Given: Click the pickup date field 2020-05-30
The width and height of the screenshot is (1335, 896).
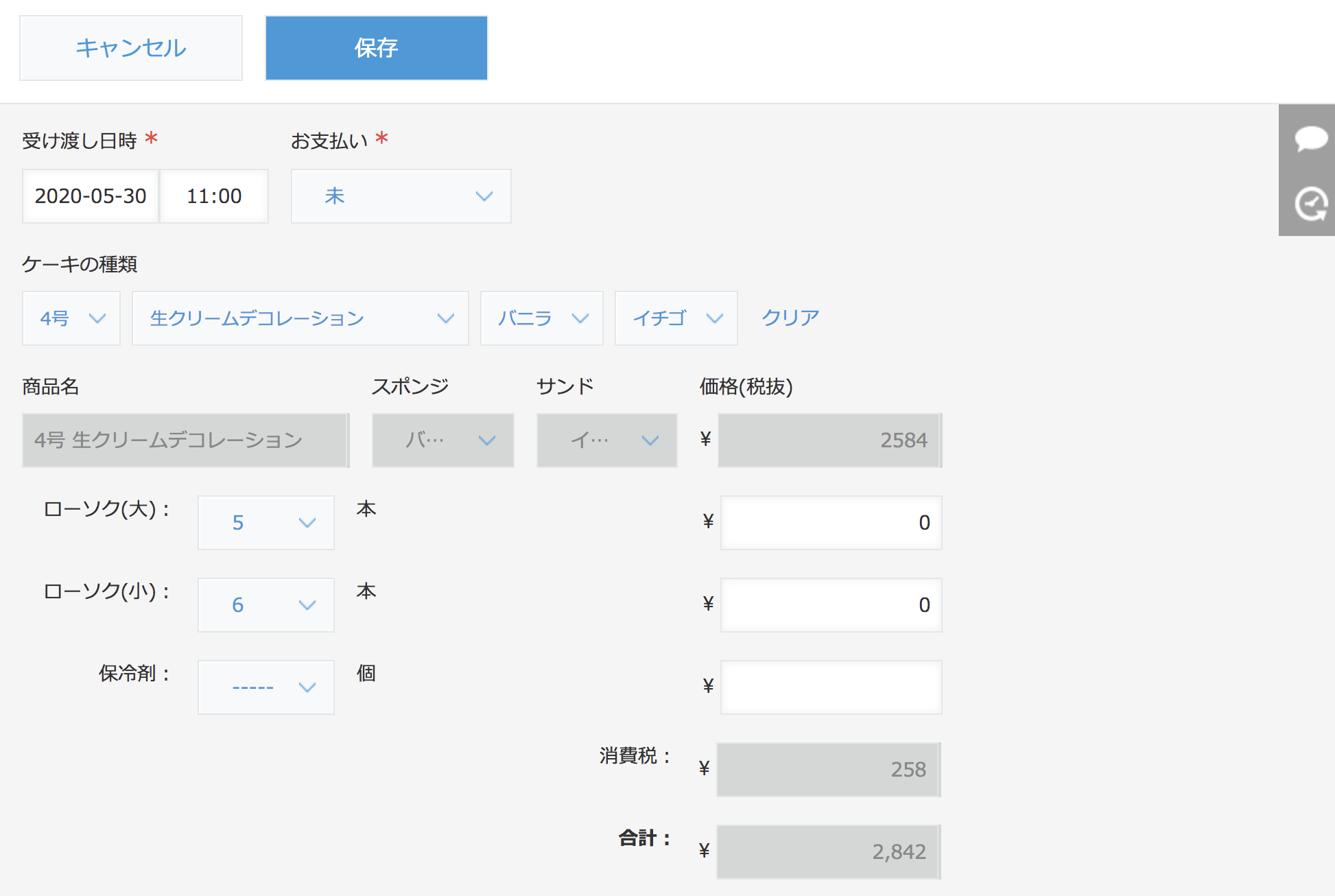Looking at the screenshot, I should tap(91, 196).
